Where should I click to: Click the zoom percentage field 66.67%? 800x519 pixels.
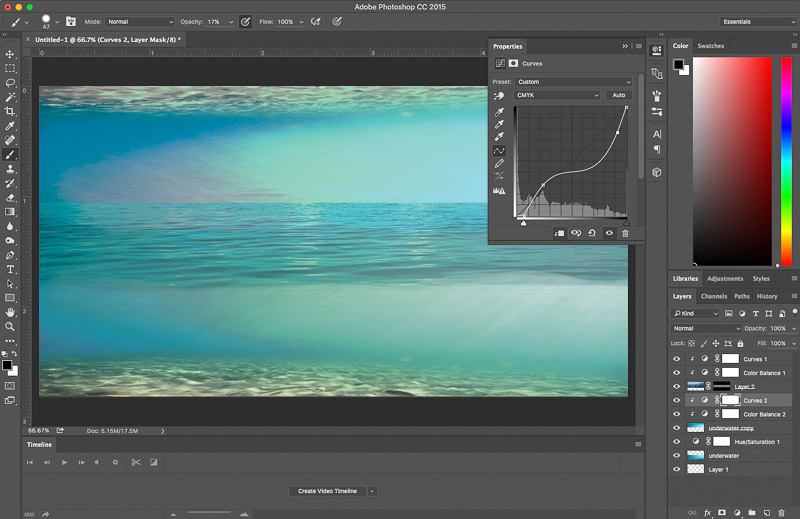(x=38, y=431)
